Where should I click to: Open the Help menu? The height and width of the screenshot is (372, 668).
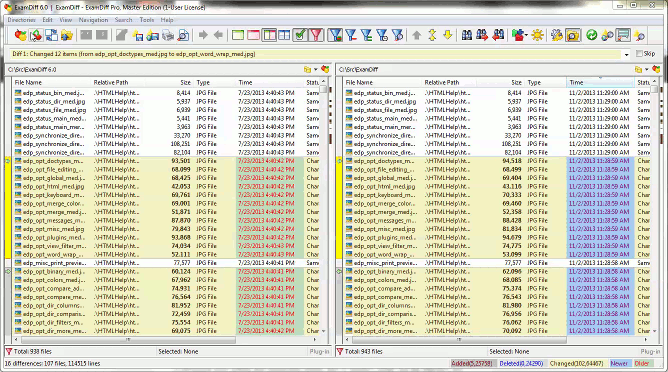tap(167, 20)
